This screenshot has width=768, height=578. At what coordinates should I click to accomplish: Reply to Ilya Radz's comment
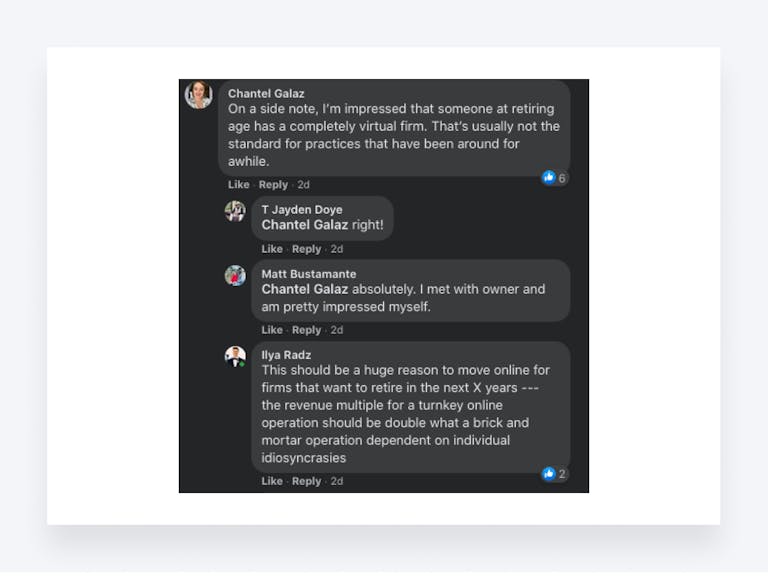click(x=306, y=481)
